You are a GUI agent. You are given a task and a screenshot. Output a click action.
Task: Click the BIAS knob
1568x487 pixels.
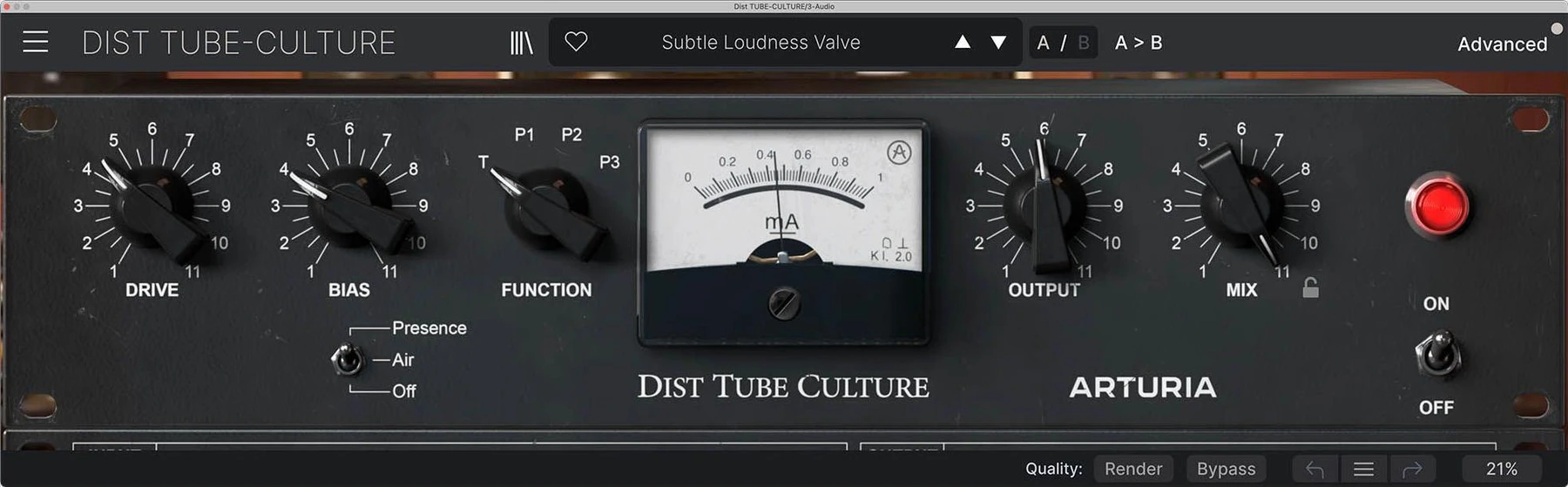(353, 209)
